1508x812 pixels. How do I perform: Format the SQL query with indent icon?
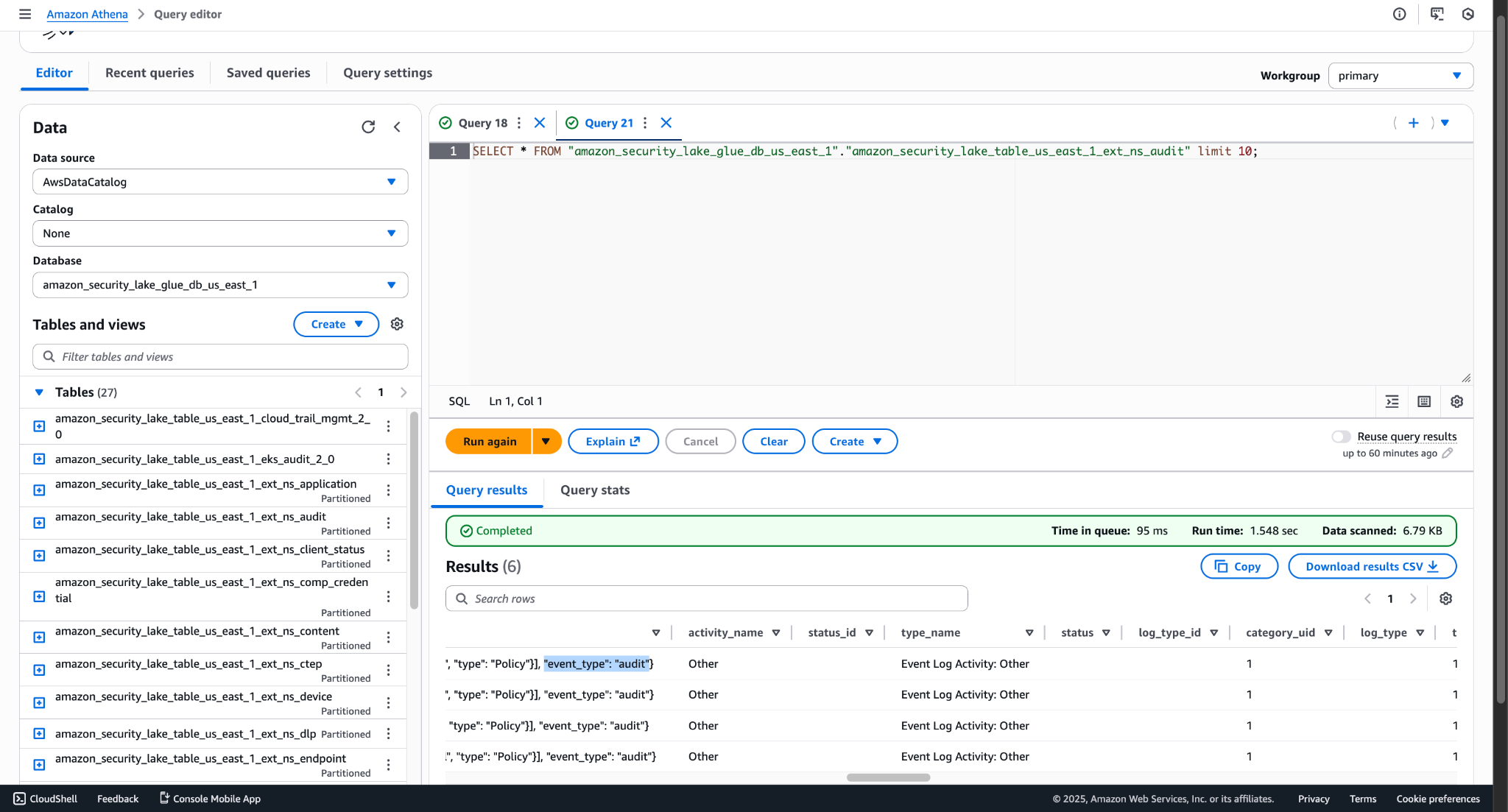pyautogui.click(x=1392, y=401)
